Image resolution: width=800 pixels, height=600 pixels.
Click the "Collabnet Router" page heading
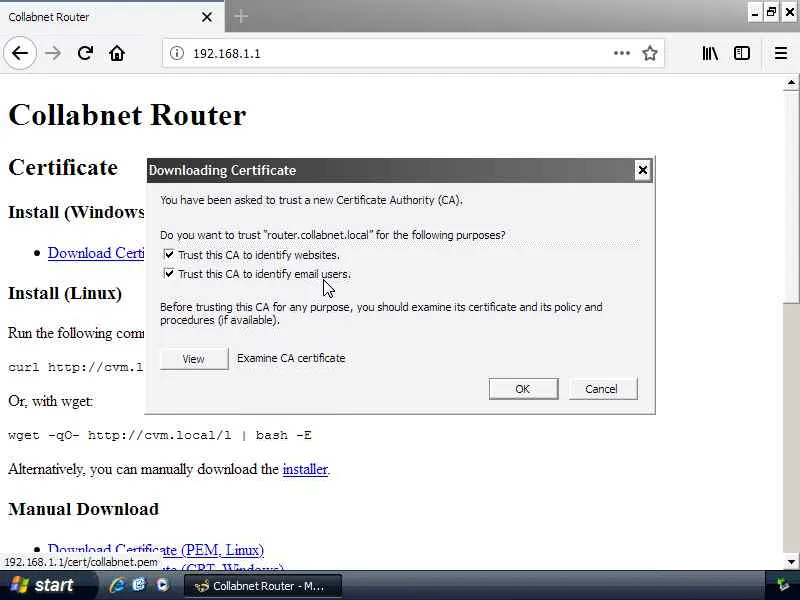pos(127,115)
